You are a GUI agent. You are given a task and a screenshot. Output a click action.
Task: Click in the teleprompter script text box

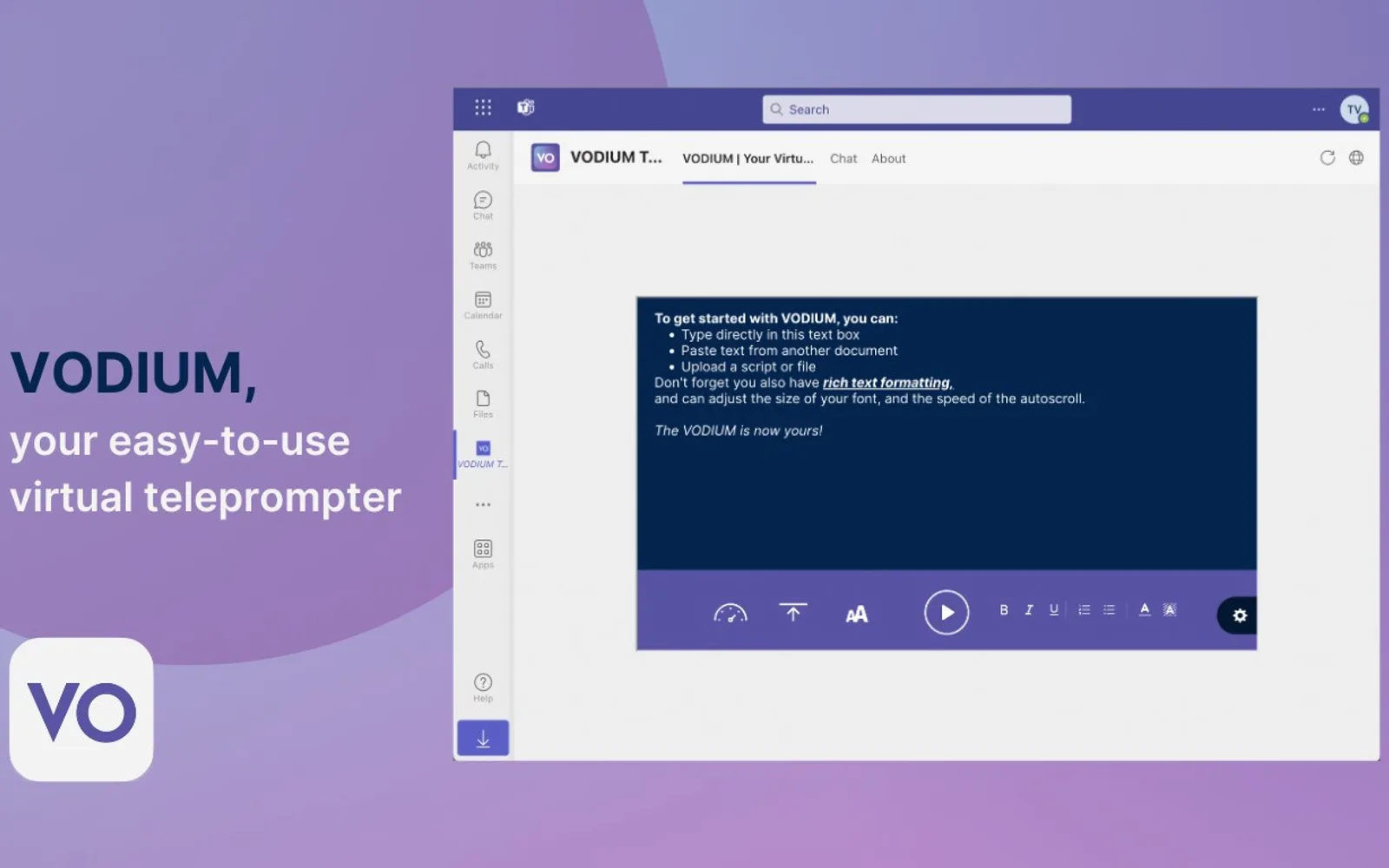[x=946, y=434]
